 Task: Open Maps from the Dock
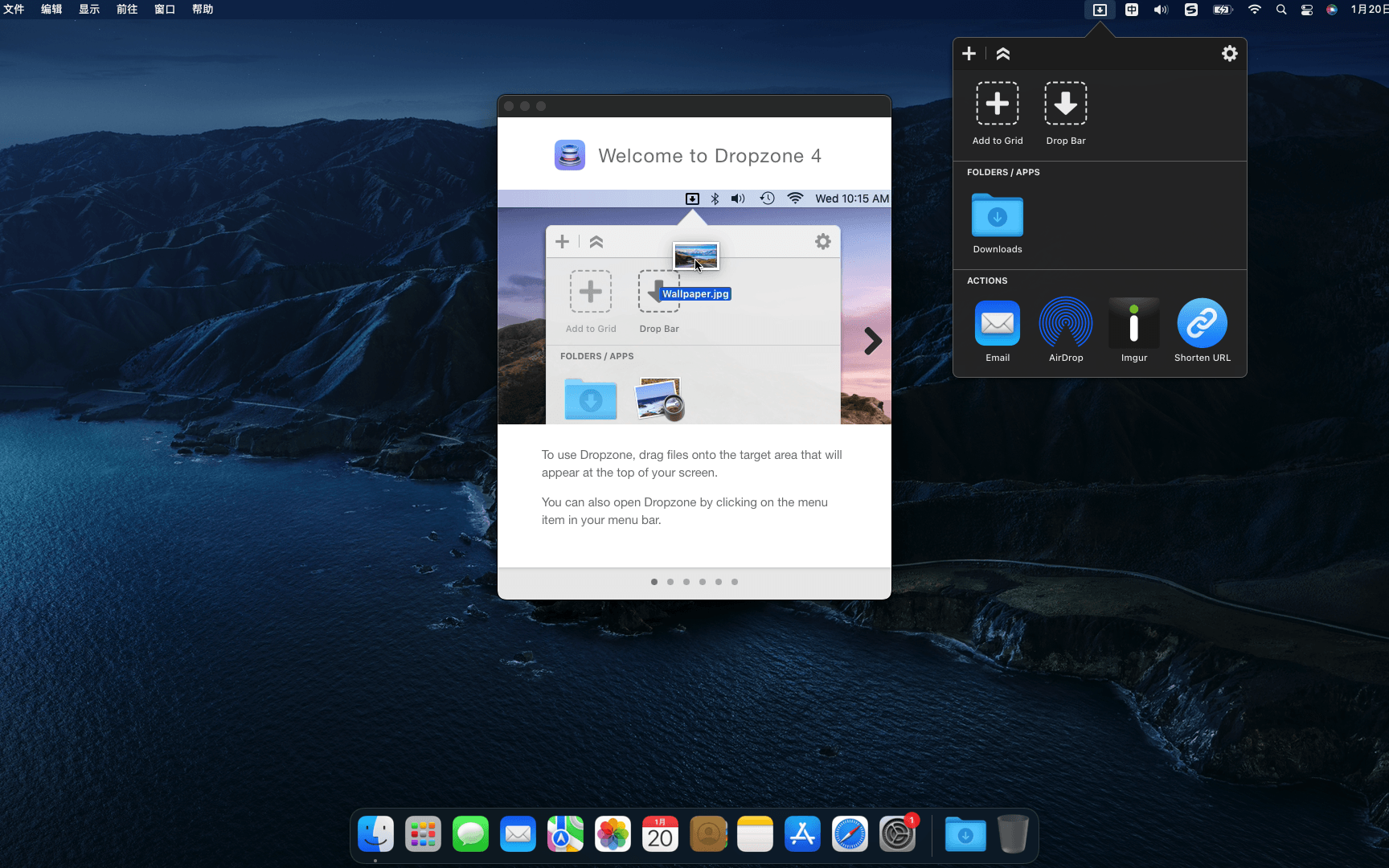[x=565, y=834]
